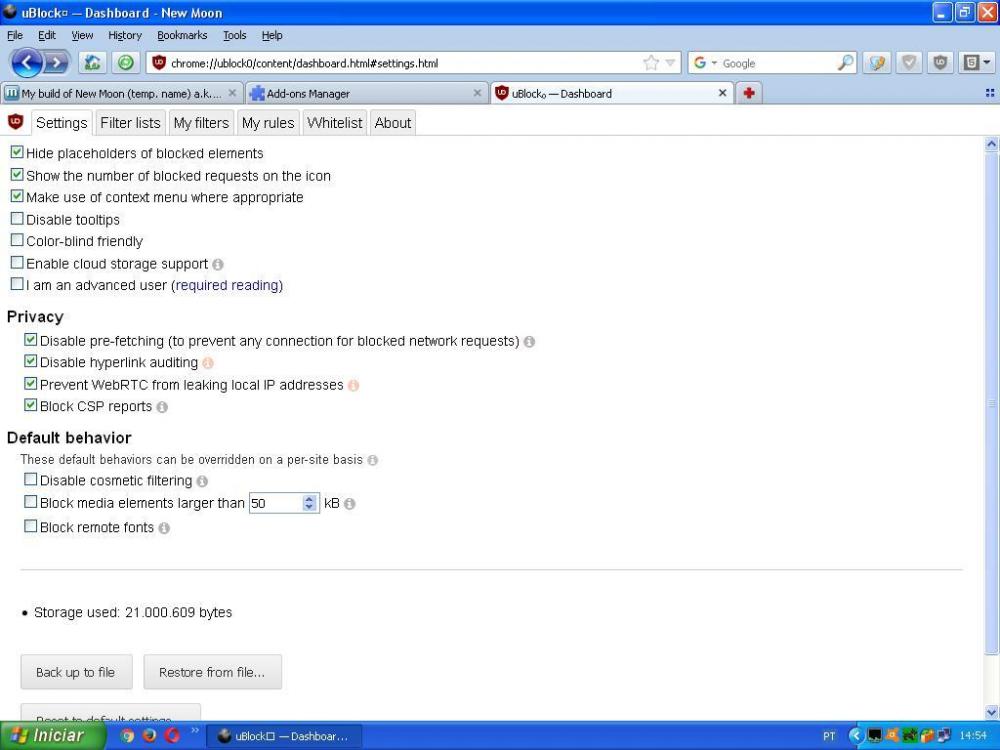This screenshot has width=1000, height=750.
Task: Open the Google search engine dropdown
Action: pos(705,63)
